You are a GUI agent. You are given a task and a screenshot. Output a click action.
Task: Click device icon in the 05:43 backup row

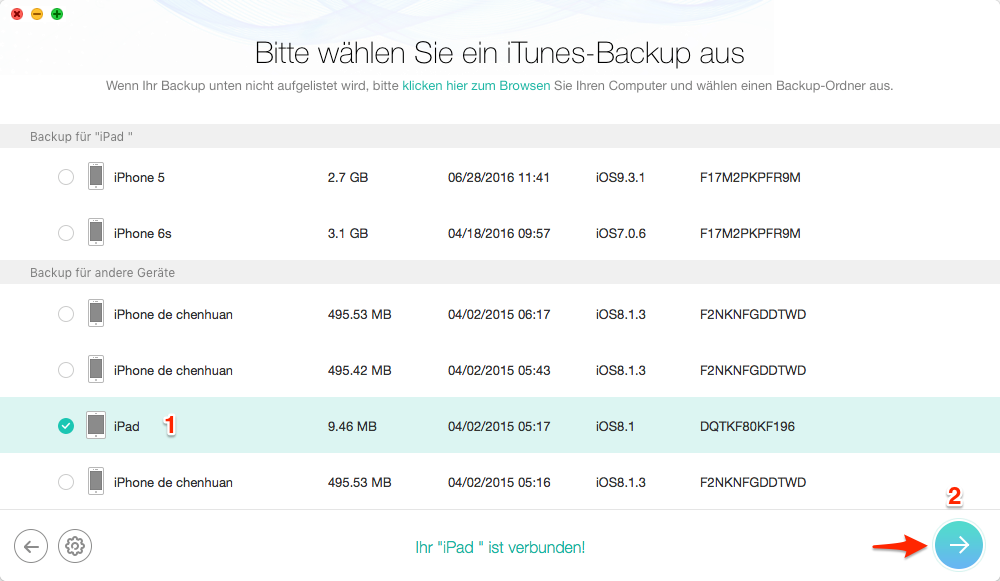[96, 370]
